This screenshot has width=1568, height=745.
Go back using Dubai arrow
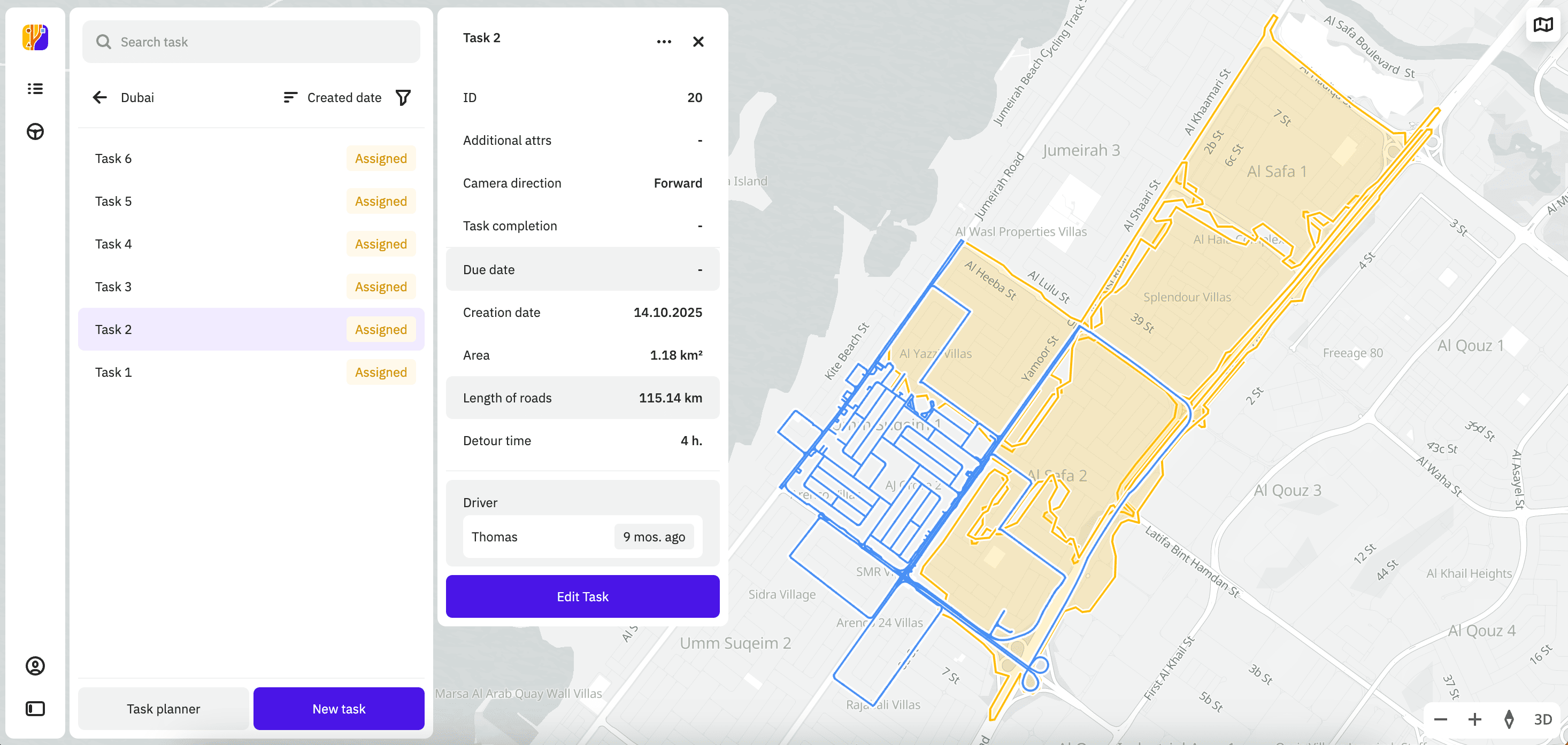100,98
